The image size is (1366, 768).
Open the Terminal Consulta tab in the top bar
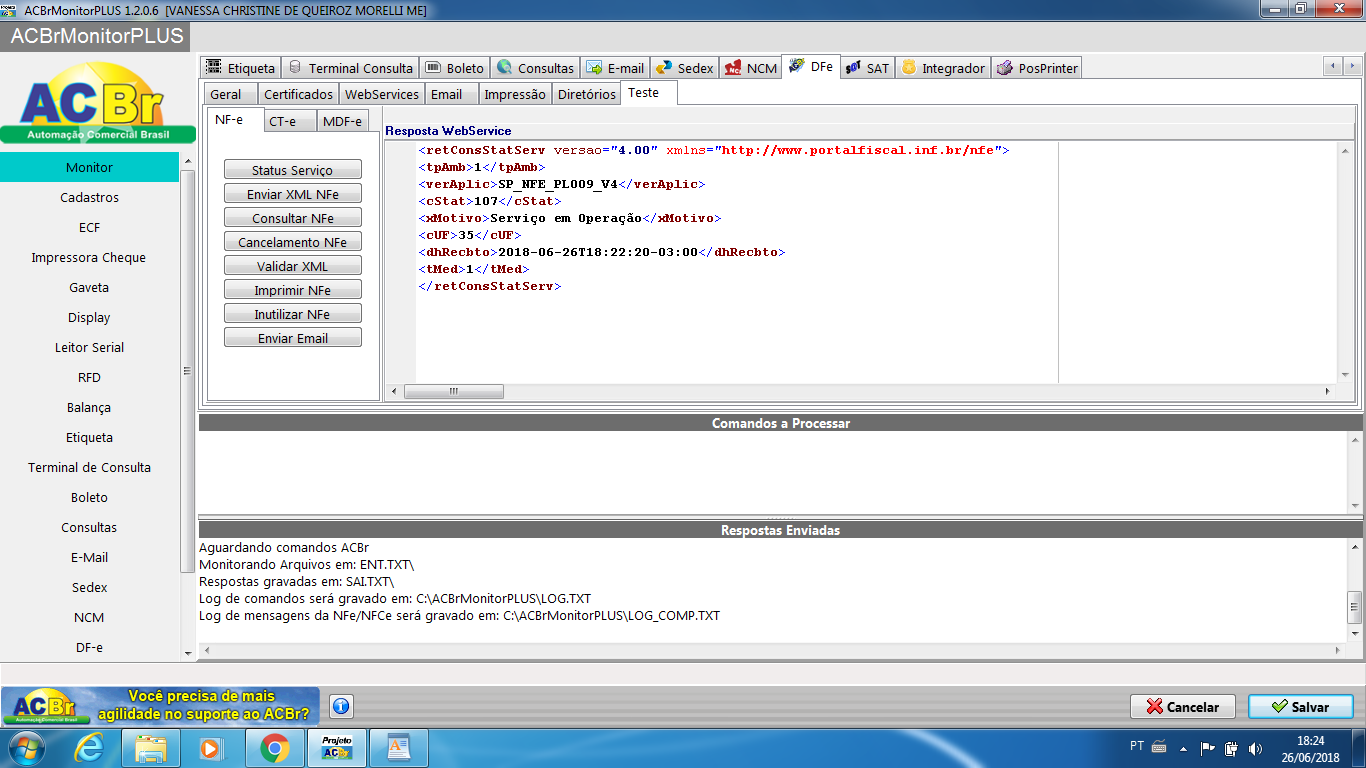349,68
